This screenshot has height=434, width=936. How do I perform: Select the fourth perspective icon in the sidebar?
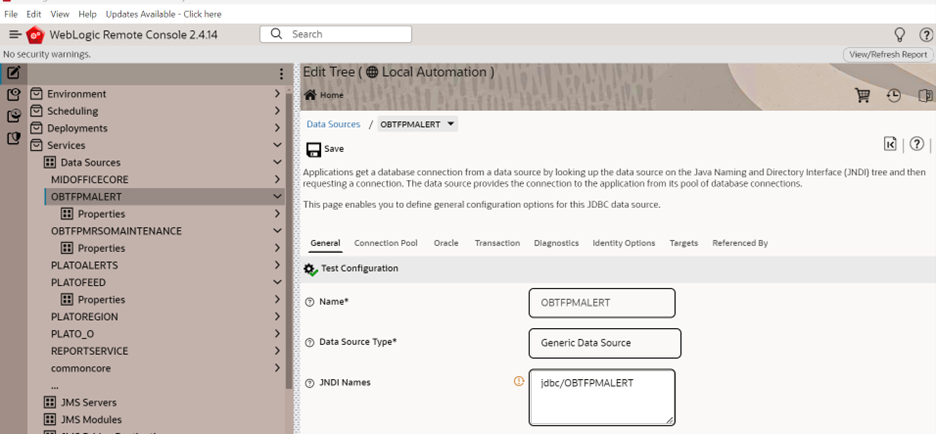point(14,138)
